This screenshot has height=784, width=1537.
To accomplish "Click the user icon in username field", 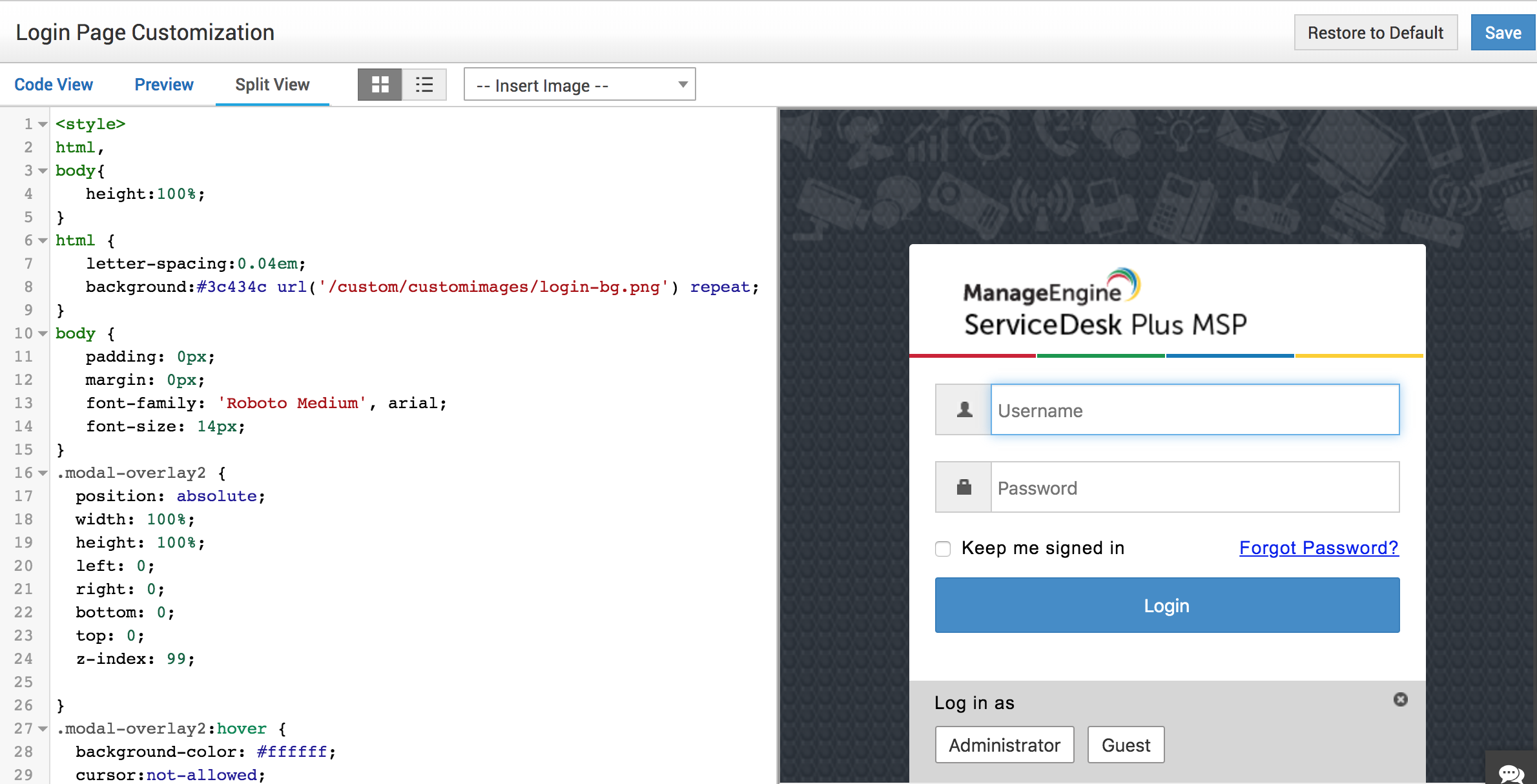I will [x=963, y=410].
